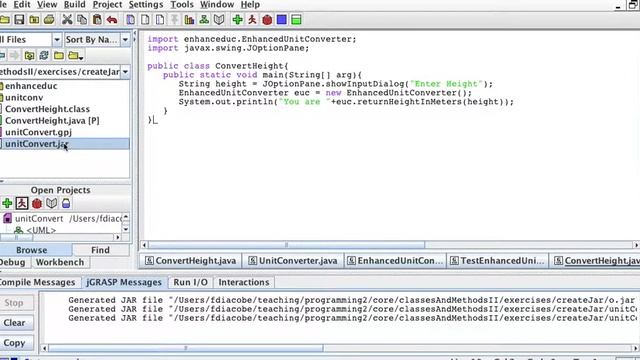Open the Window menu

217,4
